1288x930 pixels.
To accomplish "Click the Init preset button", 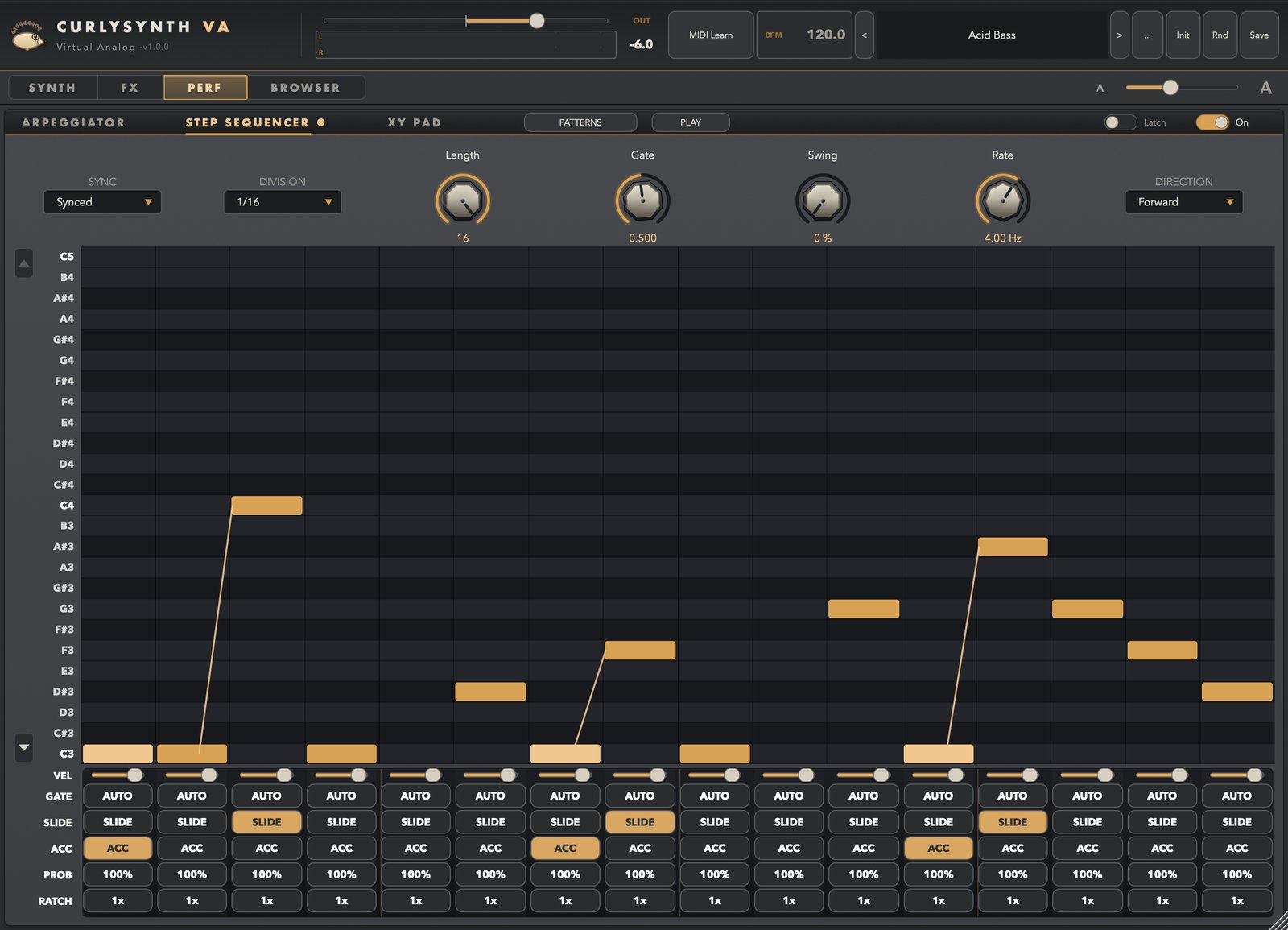I will (1183, 35).
